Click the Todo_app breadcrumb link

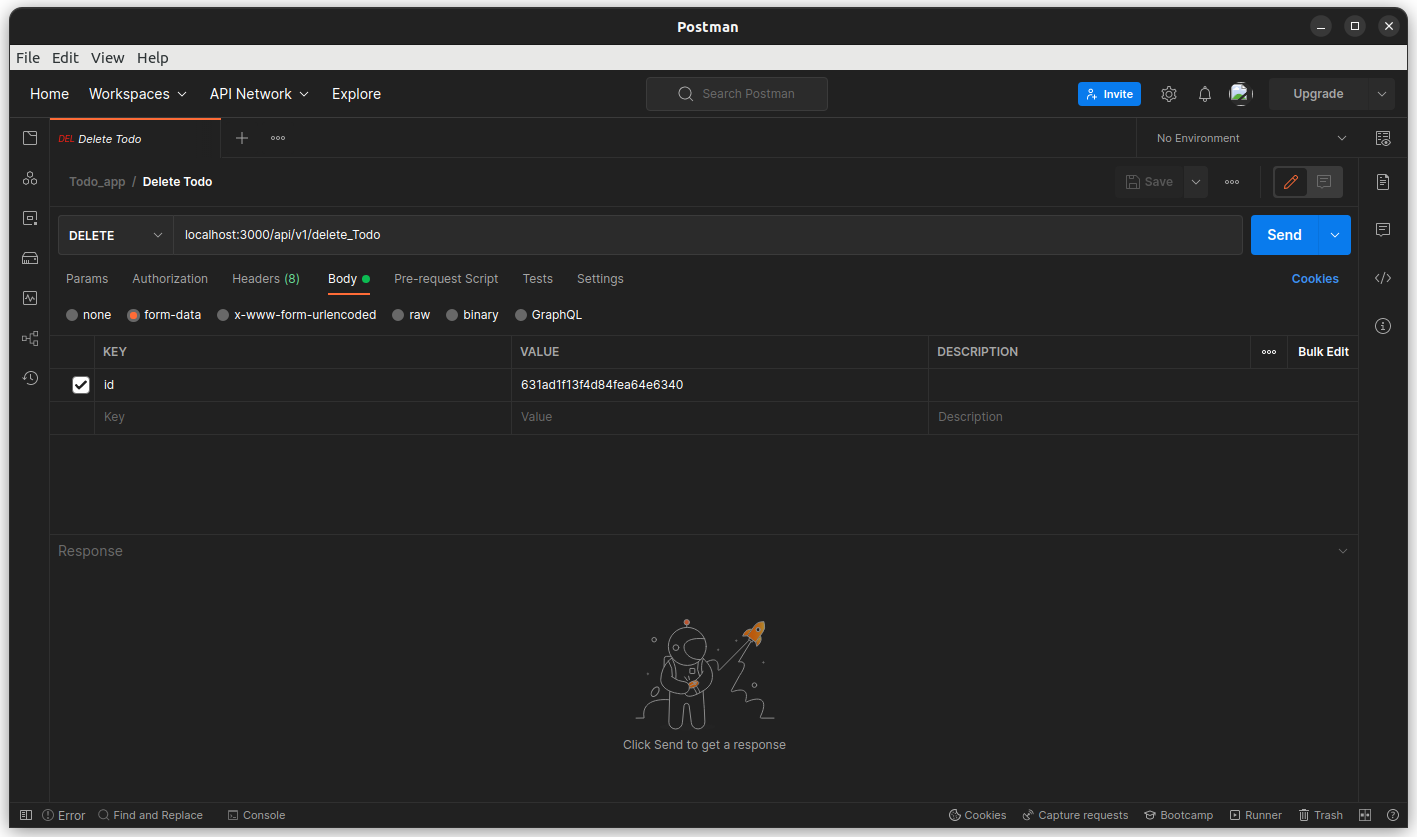[97, 182]
